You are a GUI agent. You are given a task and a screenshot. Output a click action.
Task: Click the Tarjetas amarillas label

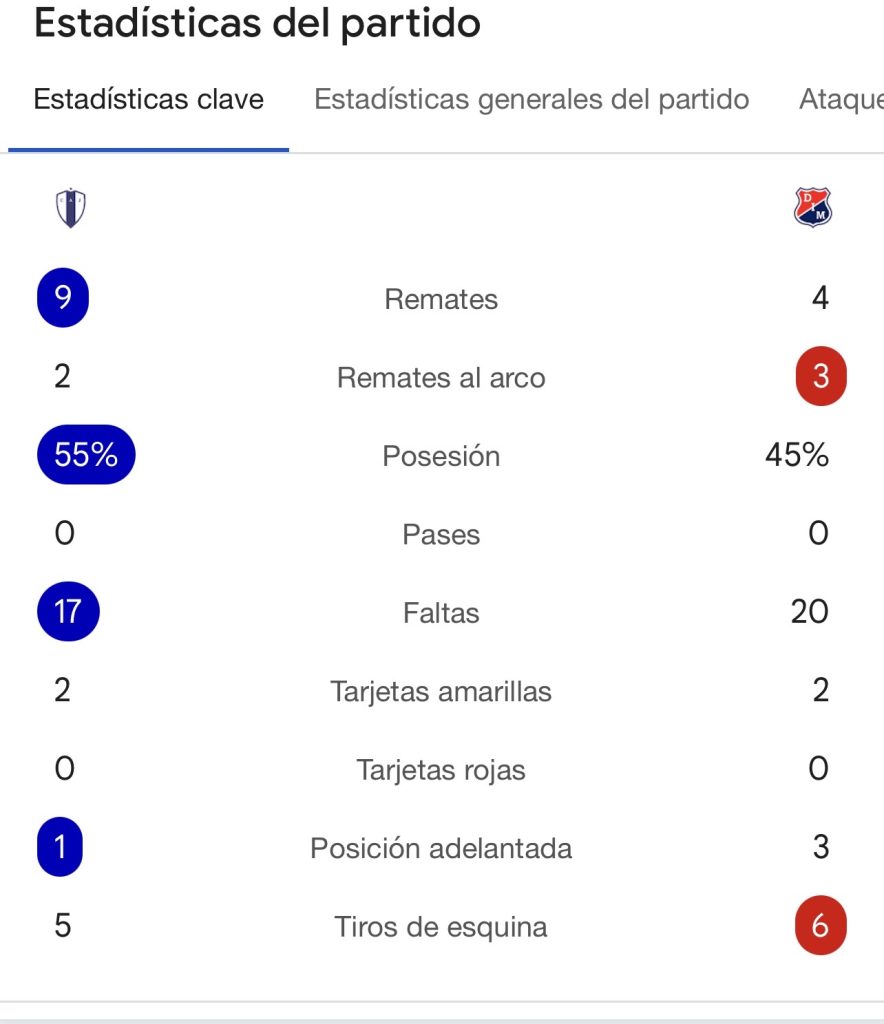441,691
